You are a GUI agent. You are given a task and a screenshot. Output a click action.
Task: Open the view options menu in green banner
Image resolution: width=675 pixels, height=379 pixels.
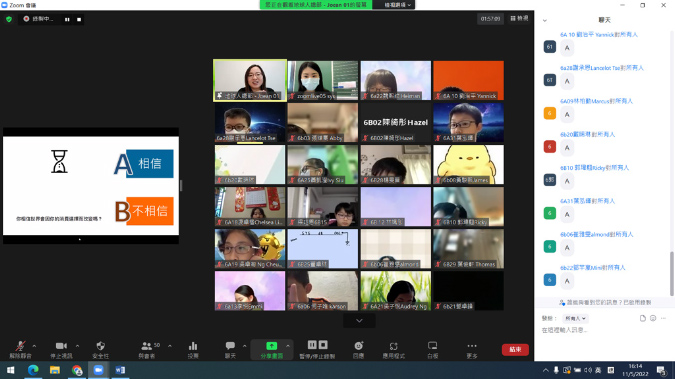(397, 5)
